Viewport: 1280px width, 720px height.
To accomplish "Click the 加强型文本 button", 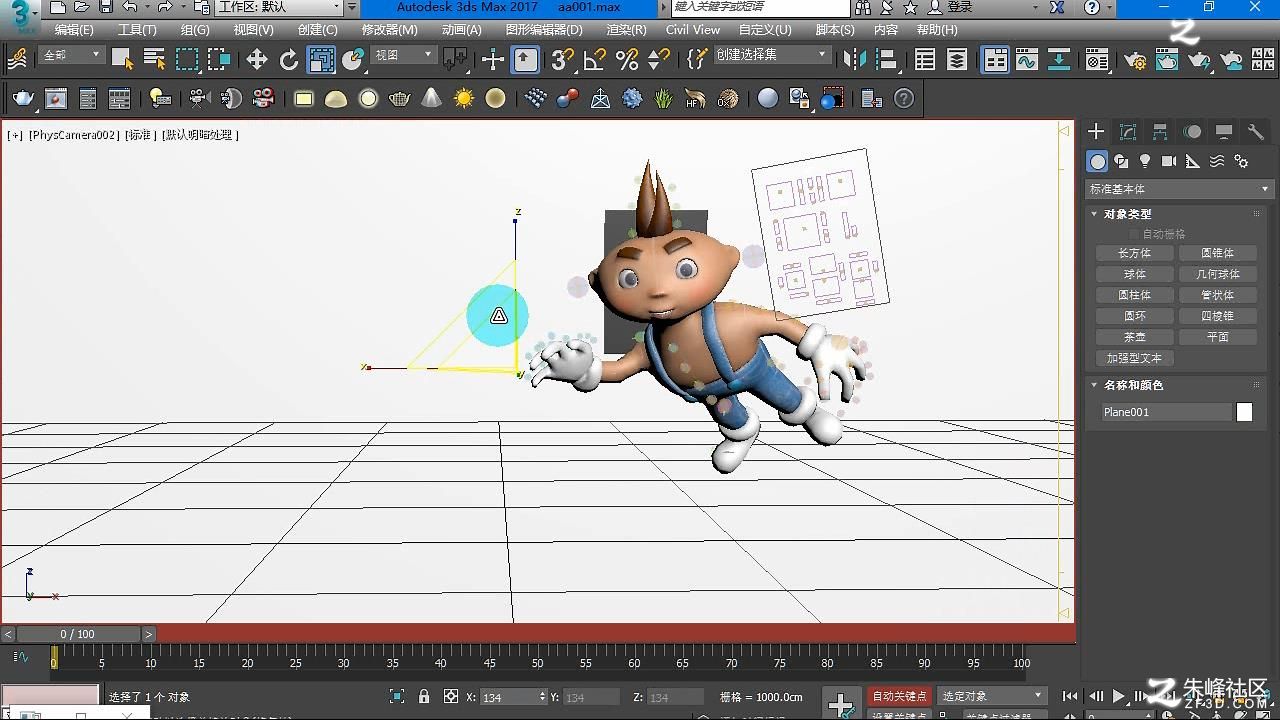I will pos(1134,358).
